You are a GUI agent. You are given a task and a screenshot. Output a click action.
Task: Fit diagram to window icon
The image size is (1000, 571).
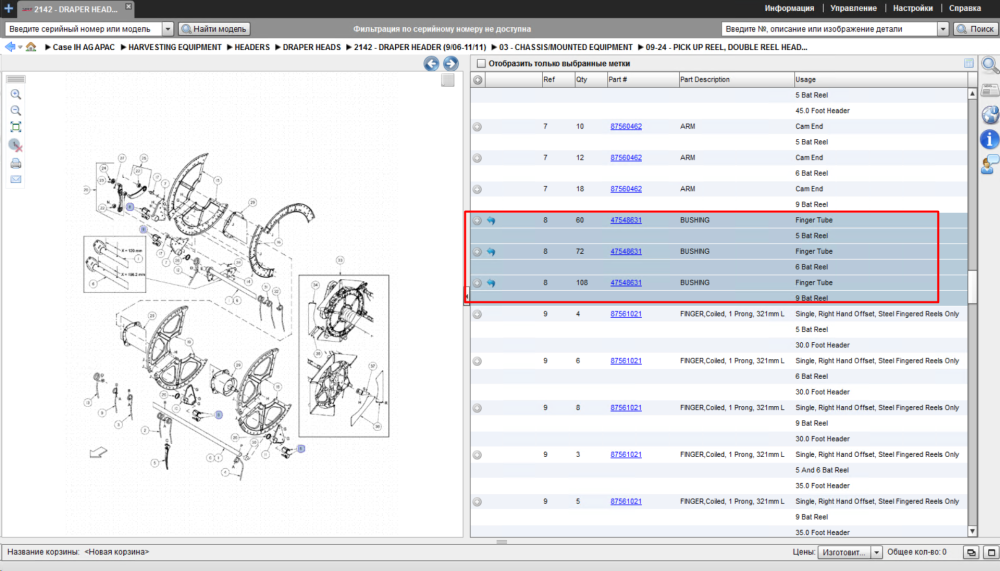16,127
